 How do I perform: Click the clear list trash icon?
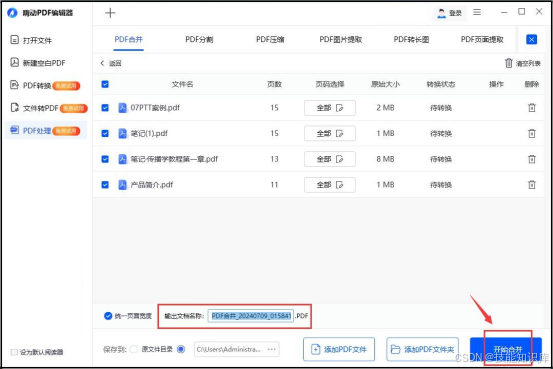click(509, 63)
